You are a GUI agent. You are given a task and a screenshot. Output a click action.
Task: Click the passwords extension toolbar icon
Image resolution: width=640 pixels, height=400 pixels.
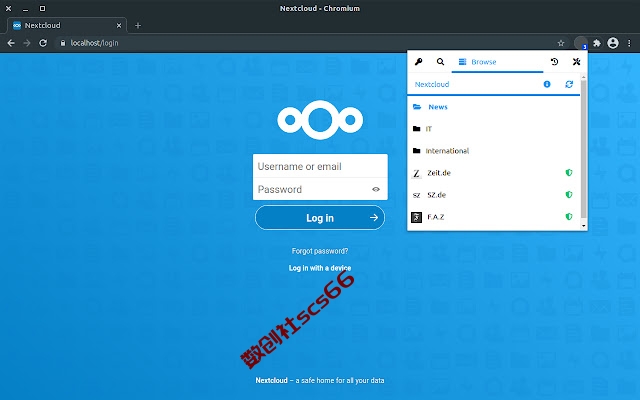click(581, 43)
